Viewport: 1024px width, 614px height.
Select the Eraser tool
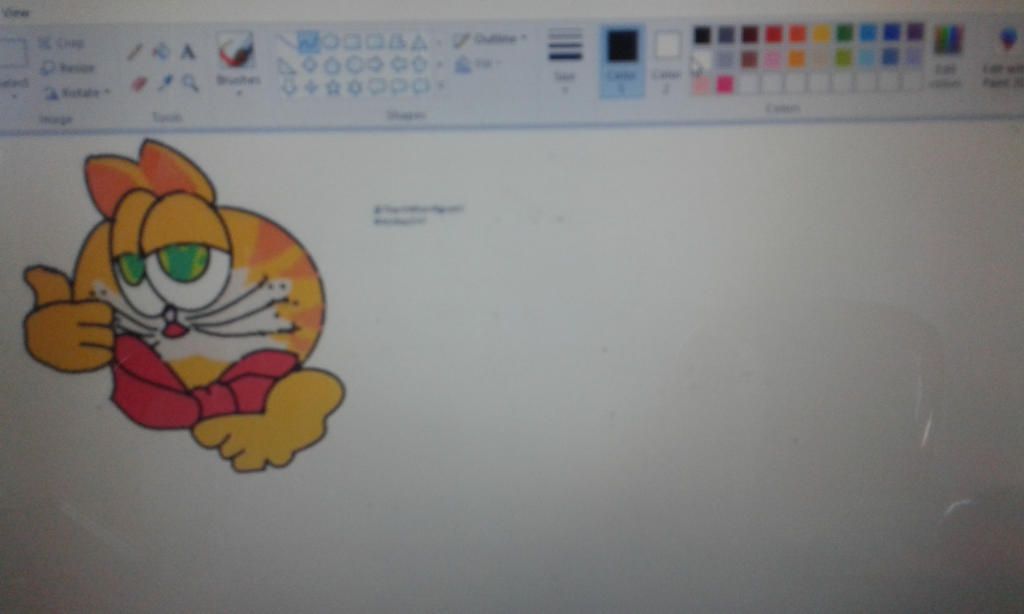(x=138, y=84)
